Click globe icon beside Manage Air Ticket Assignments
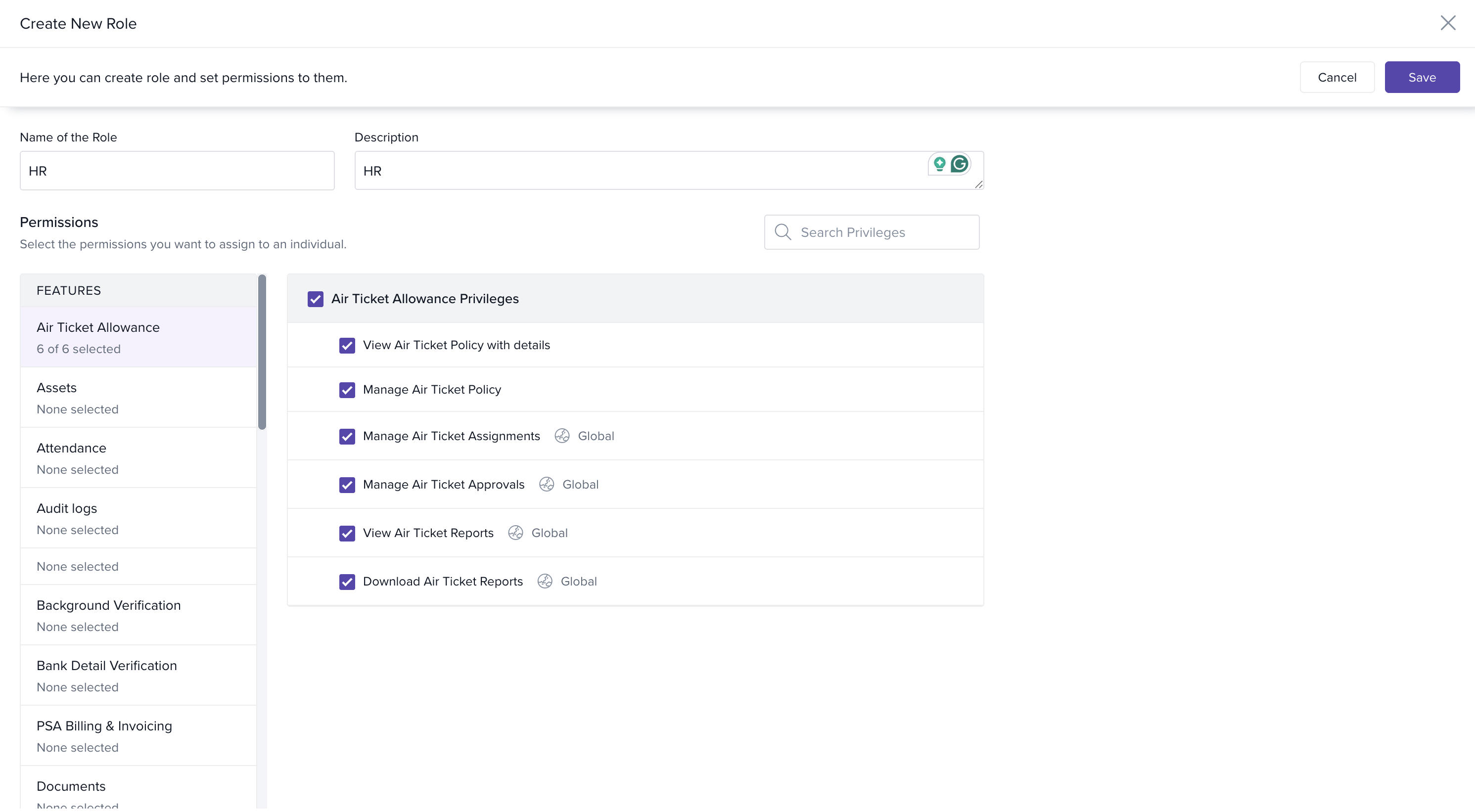Viewport: 1475px width, 812px height. 562,436
